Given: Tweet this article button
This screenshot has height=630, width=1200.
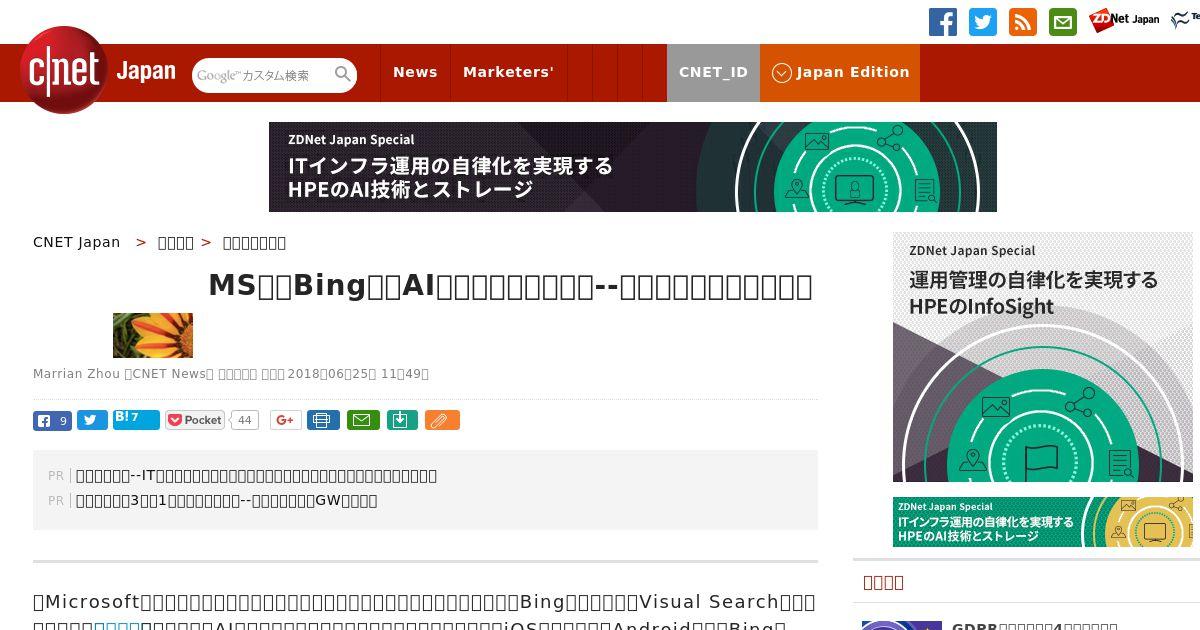Looking at the screenshot, I should pyautogui.click(x=92, y=420).
